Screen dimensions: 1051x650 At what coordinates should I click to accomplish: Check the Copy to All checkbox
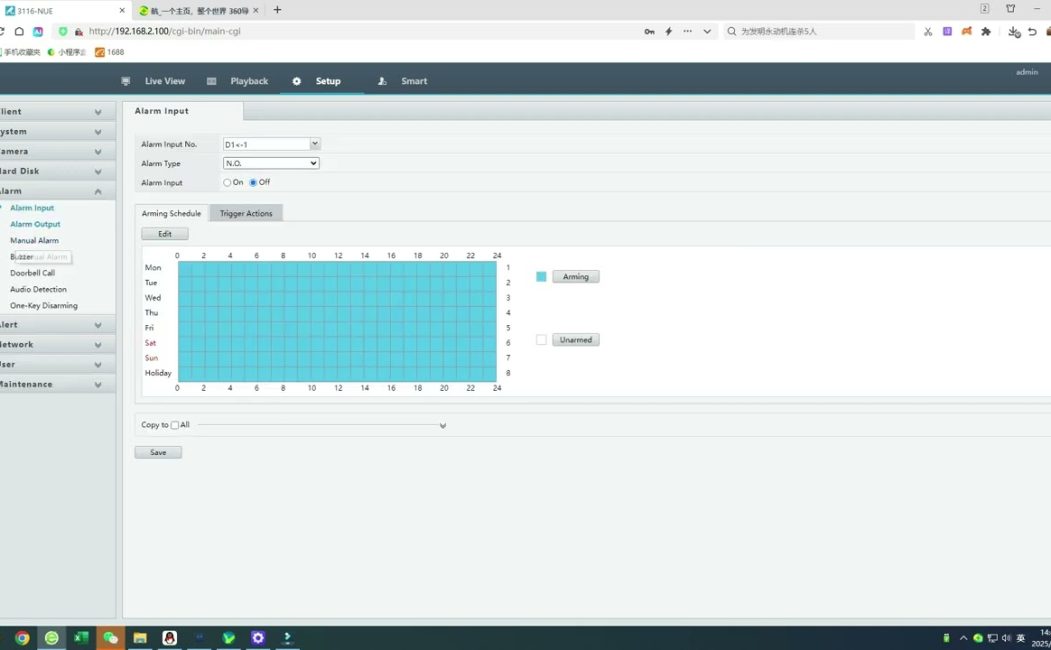point(175,425)
